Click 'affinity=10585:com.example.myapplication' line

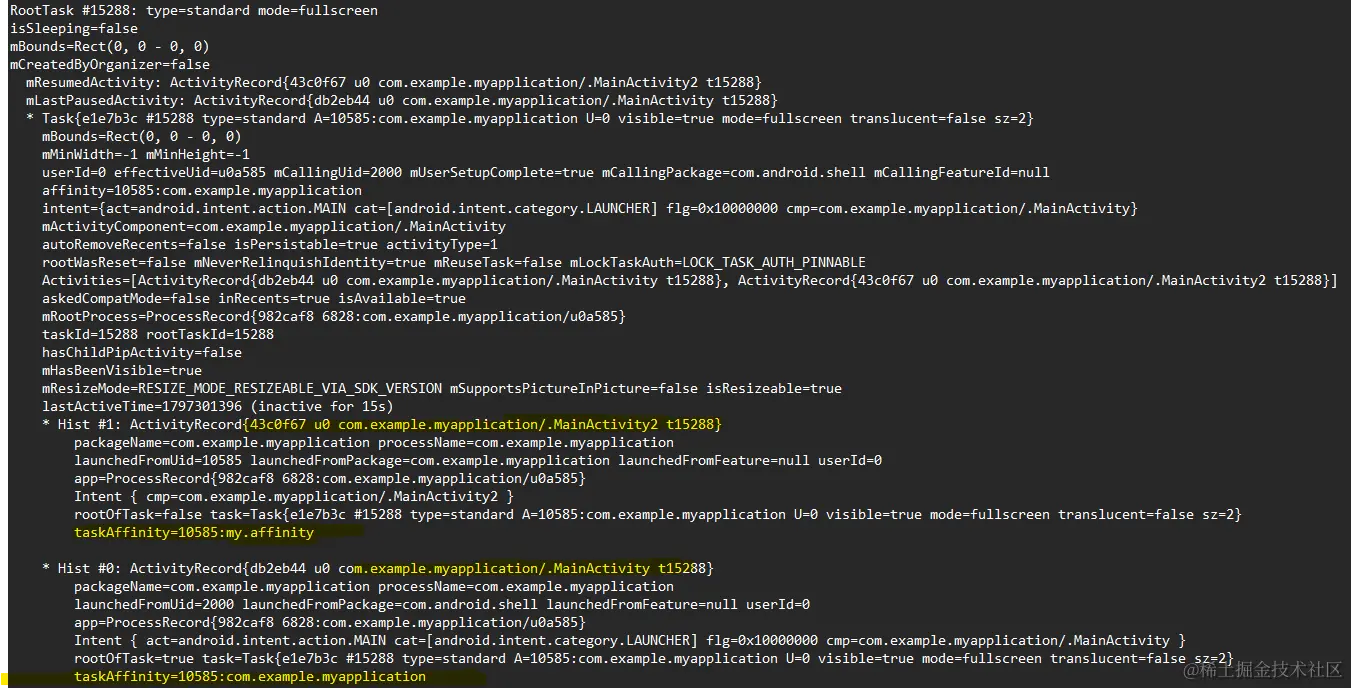pos(202,191)
